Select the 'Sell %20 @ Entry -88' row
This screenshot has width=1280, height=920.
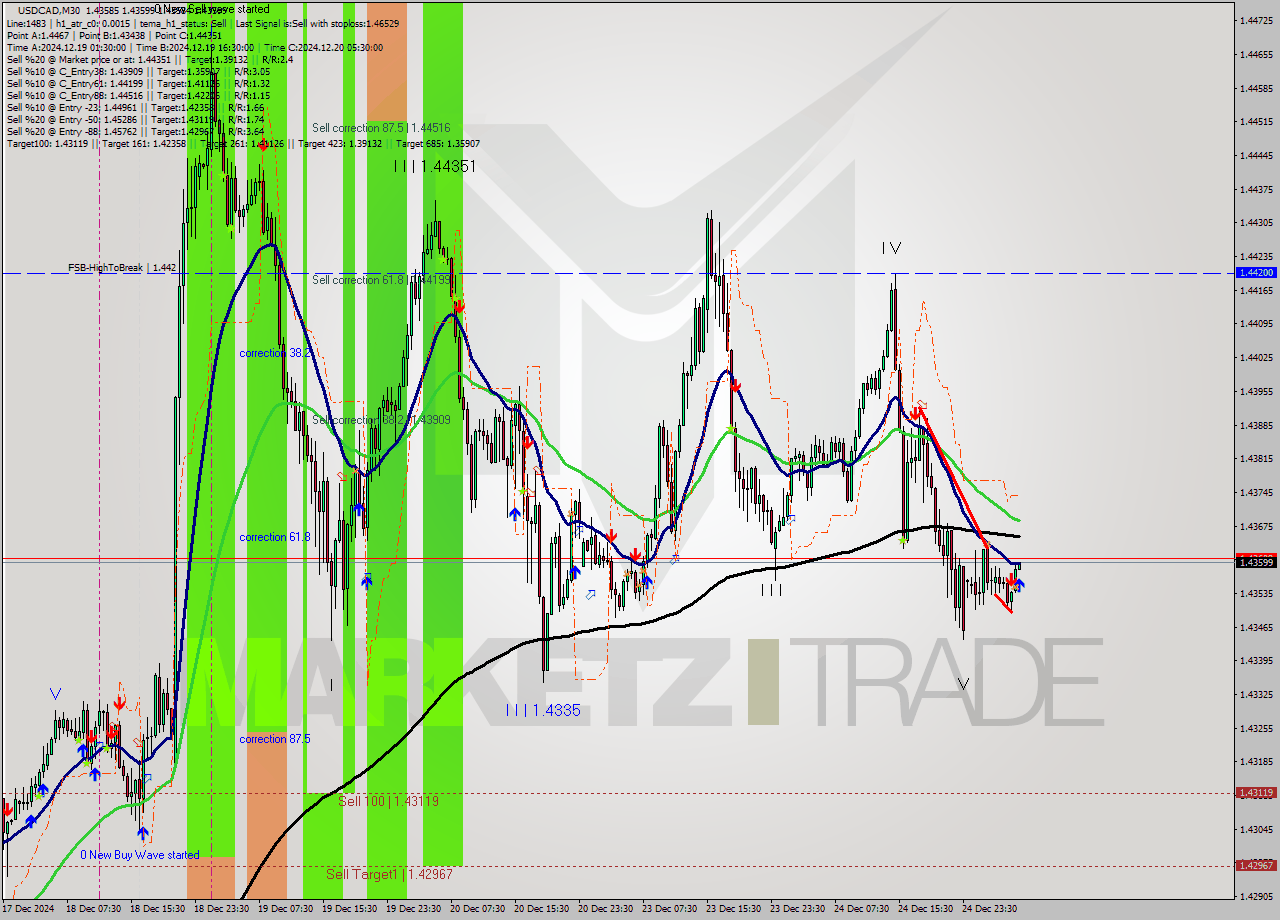[136, 131]
